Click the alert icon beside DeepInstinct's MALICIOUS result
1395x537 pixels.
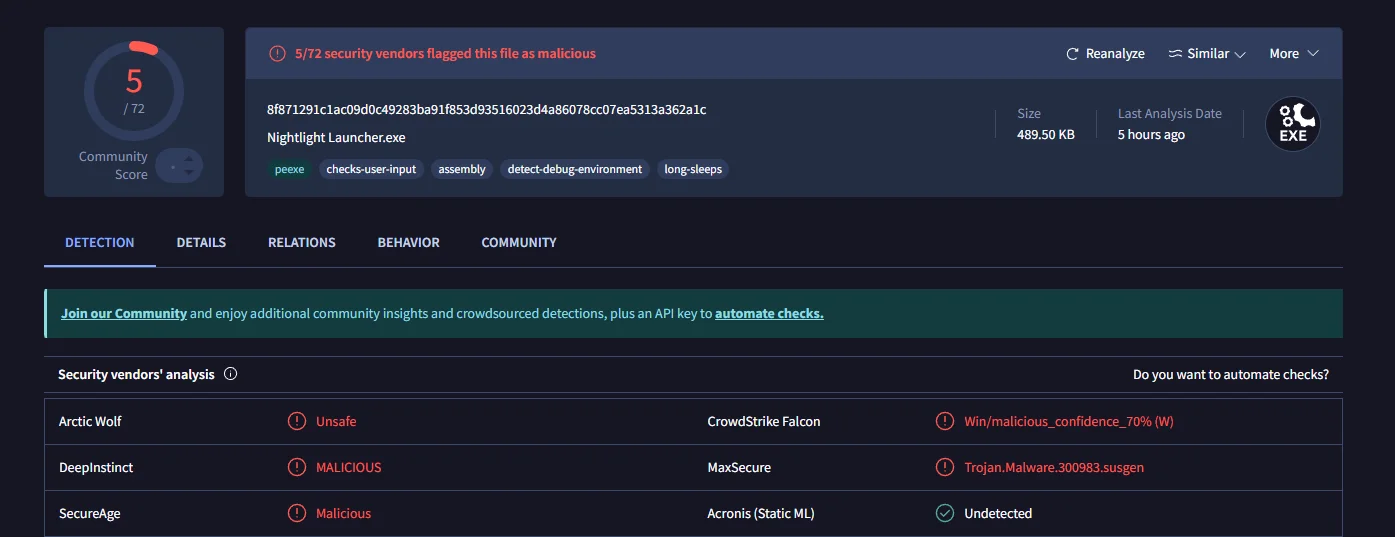(297, 467)
